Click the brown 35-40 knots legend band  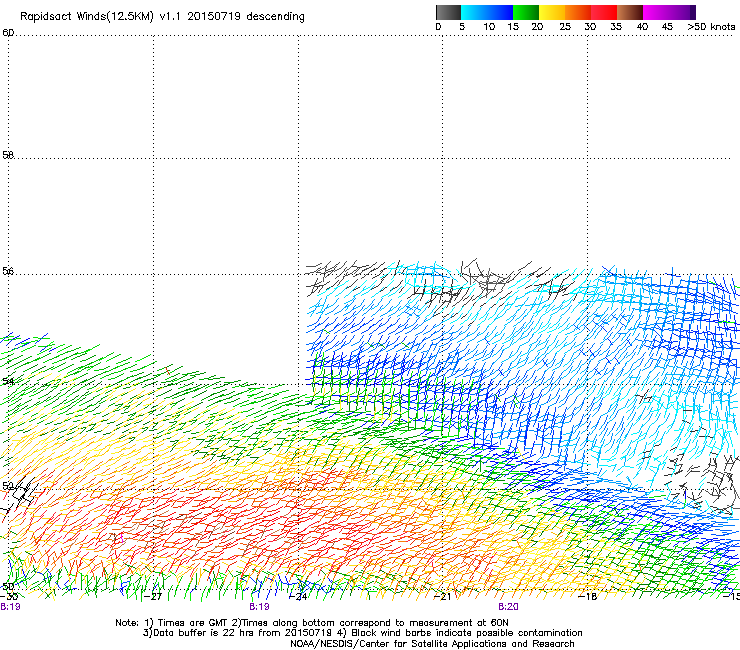tap(630, 12)
